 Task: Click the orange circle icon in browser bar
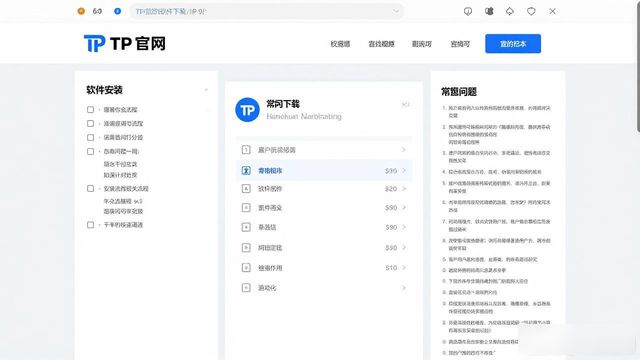[81, 11]
